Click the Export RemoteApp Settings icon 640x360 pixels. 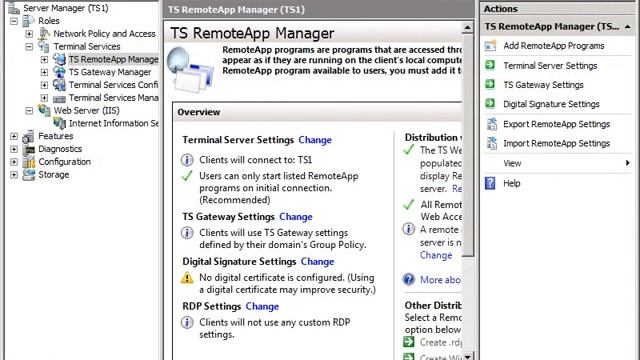coord(492,124)
